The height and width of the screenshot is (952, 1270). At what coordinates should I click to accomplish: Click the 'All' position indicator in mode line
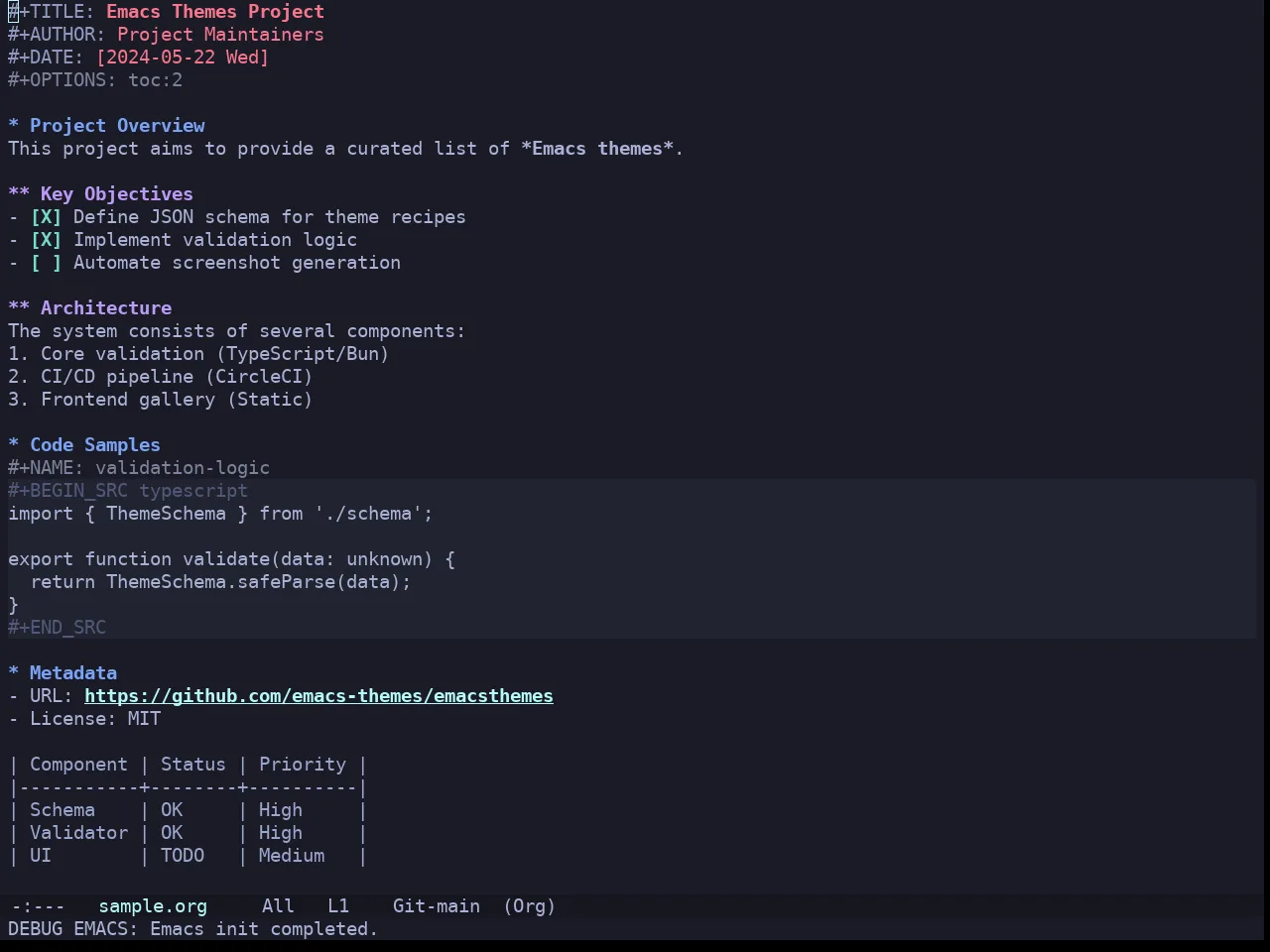pyautogui.click(x=278, y=906)
